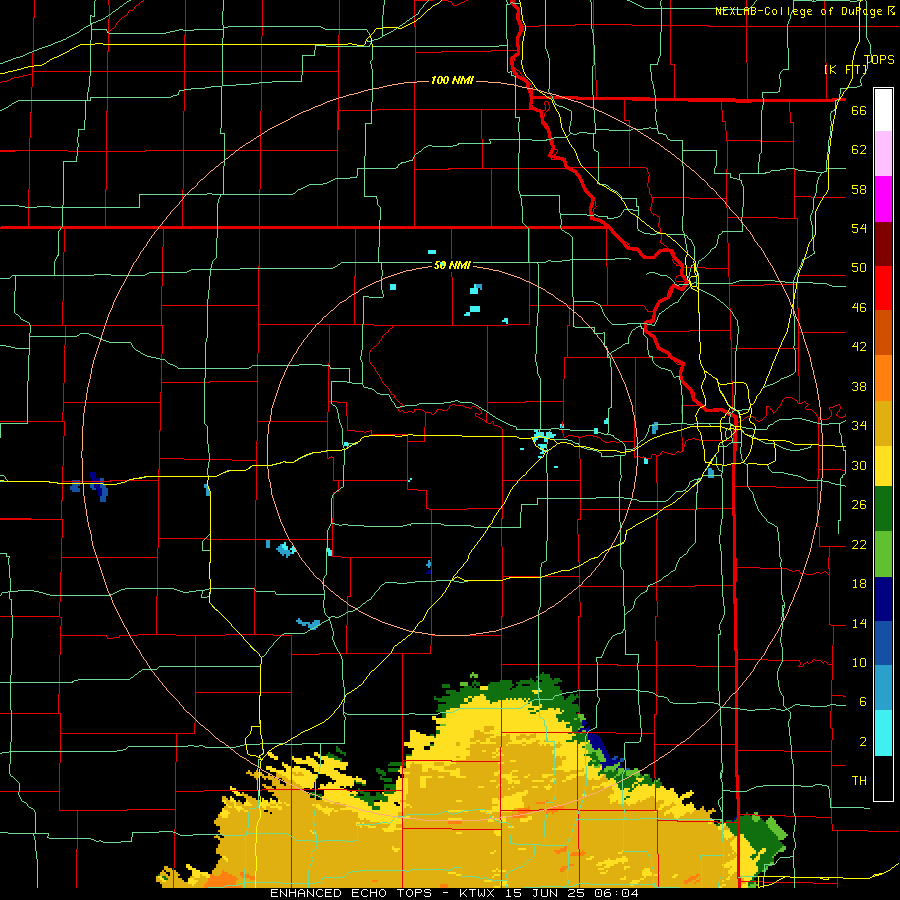Image resolution: width=900 pixels, height=900 pixels.
Task: Click the "18" legend value
Action: point(859,584)
